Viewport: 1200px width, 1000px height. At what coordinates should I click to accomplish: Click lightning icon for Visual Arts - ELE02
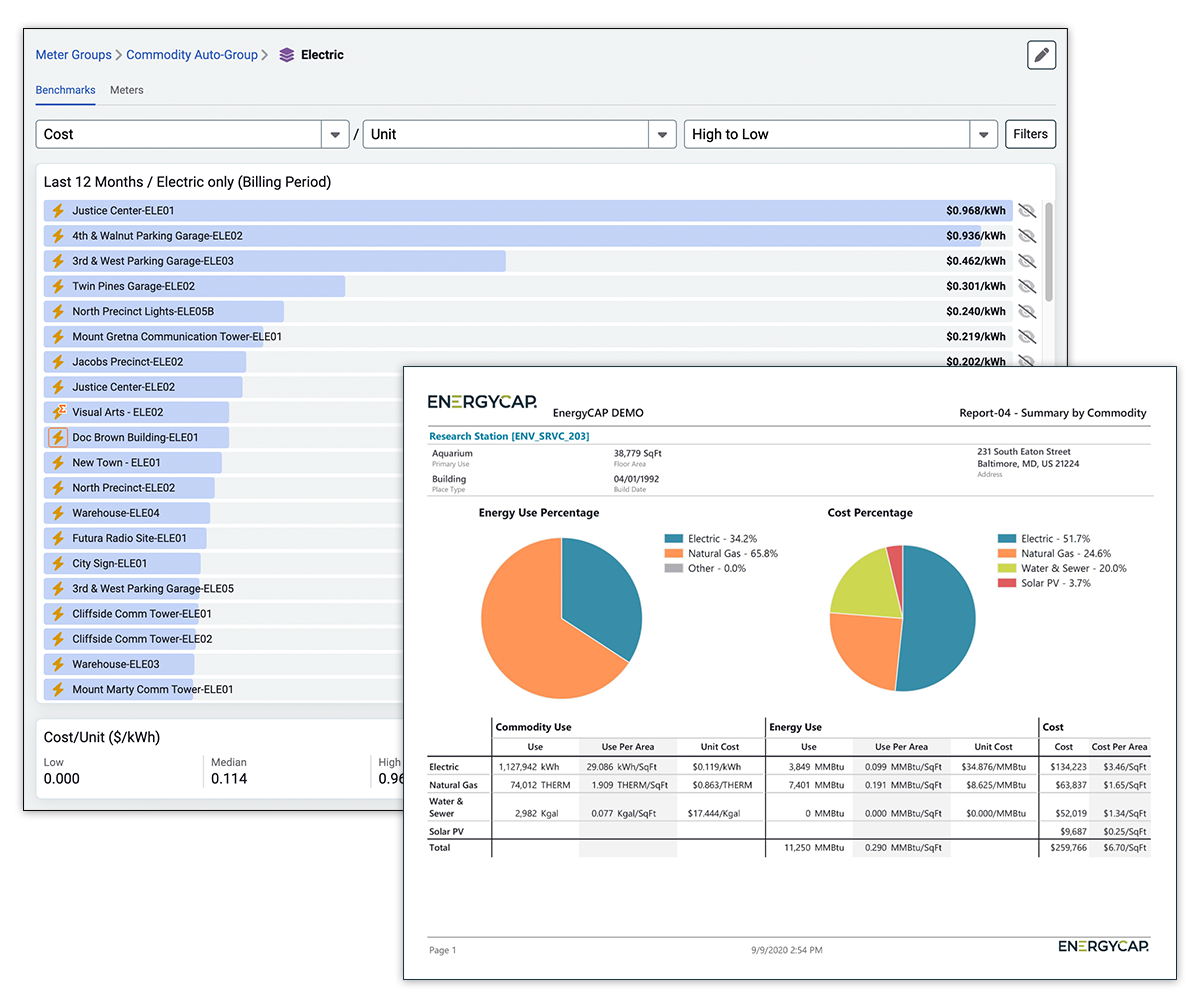tap(58, 412)
